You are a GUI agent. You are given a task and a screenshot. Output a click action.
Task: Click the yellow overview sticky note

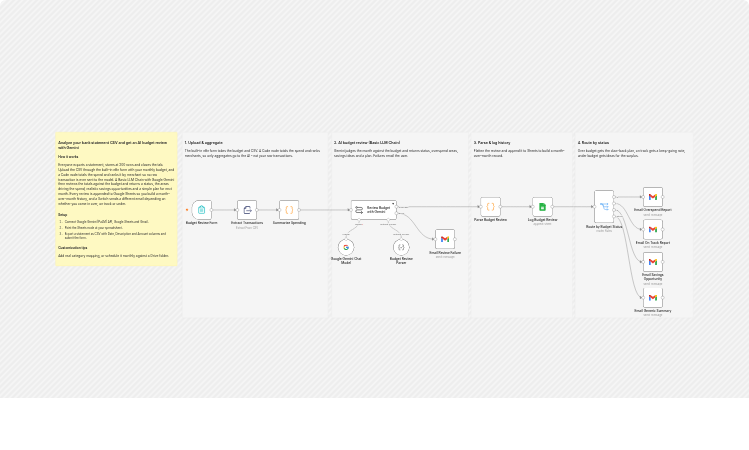116,199
